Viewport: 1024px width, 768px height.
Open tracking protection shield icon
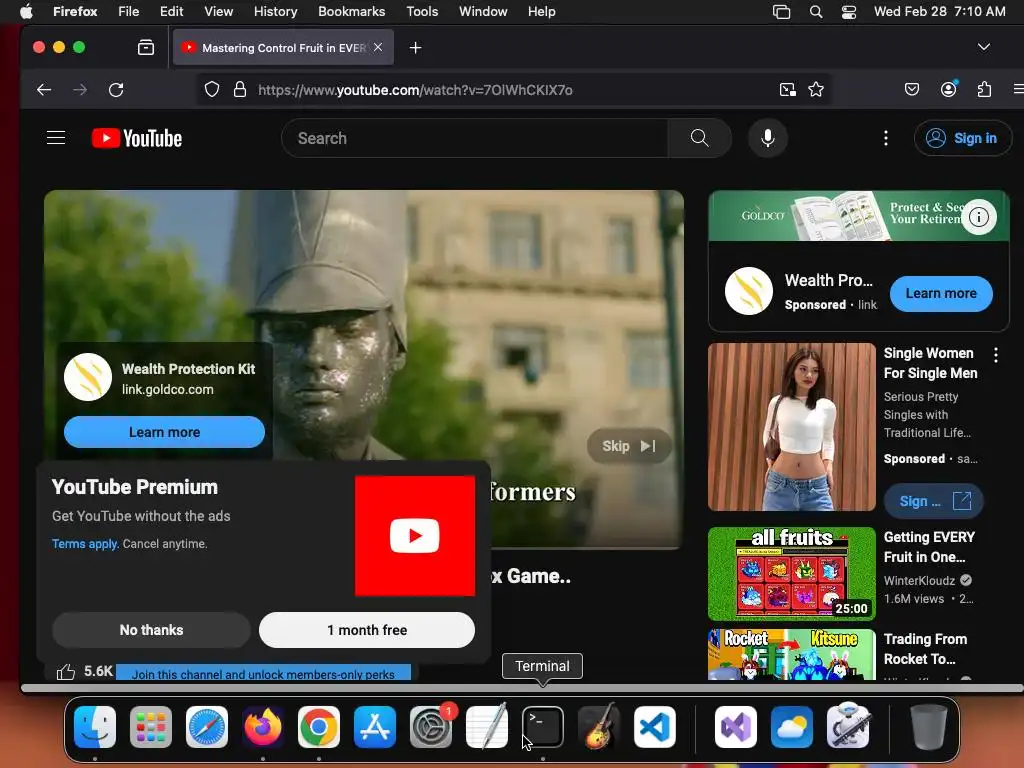pos(212,89)
